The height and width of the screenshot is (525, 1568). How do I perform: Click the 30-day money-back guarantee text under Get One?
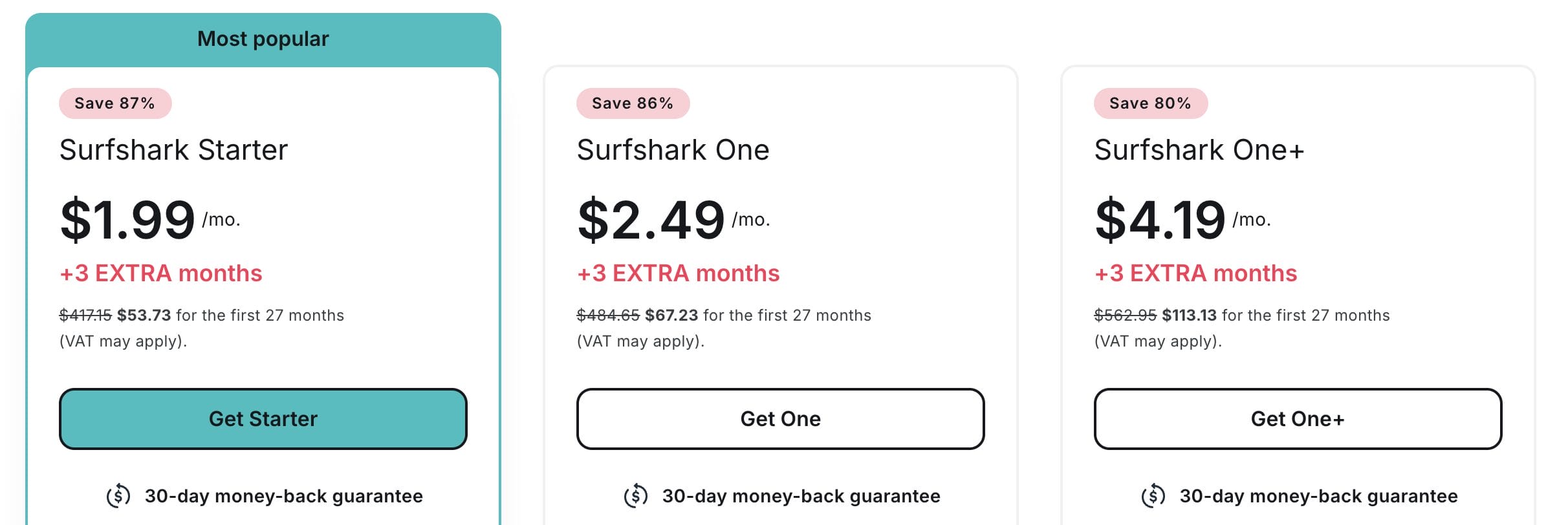800,496
